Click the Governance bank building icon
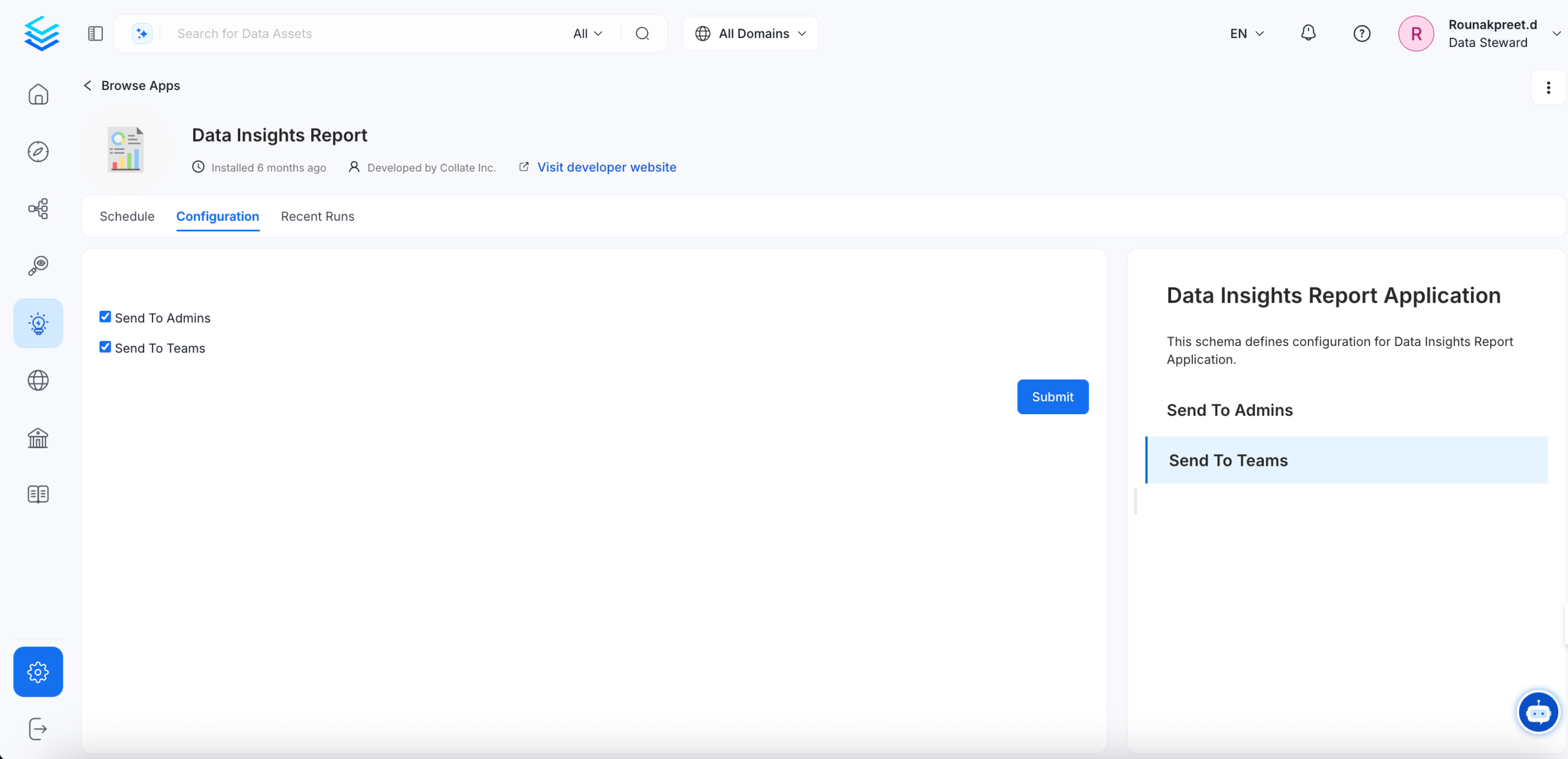Image resolution: width=1568 pixels, height=759 pixels. click(x=38, y=438)
